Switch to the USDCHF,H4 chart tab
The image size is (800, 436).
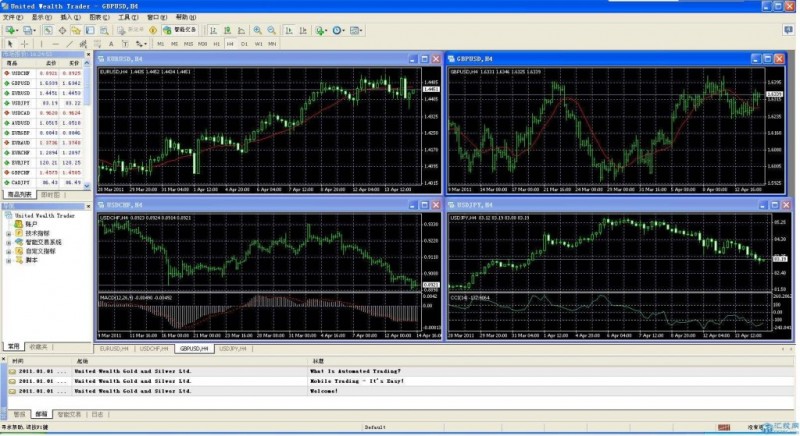(154, 349)
